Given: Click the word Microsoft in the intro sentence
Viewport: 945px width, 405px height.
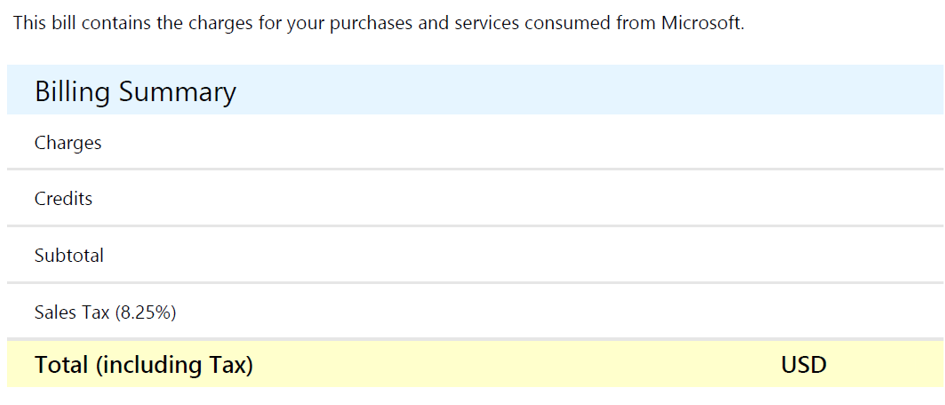Looking at the screenshot, I should tap(703, 24).
